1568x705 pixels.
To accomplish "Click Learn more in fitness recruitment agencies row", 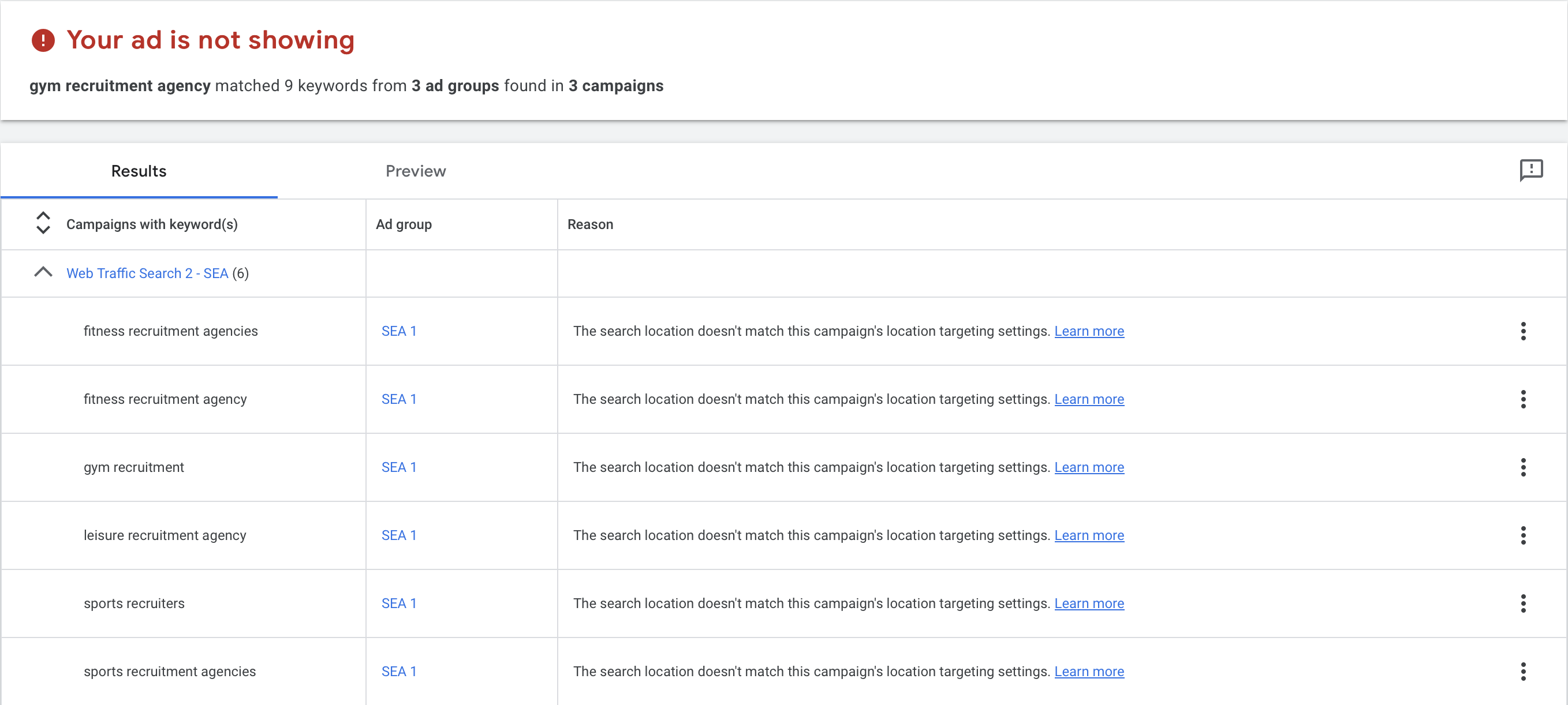I will (1089, 332).
